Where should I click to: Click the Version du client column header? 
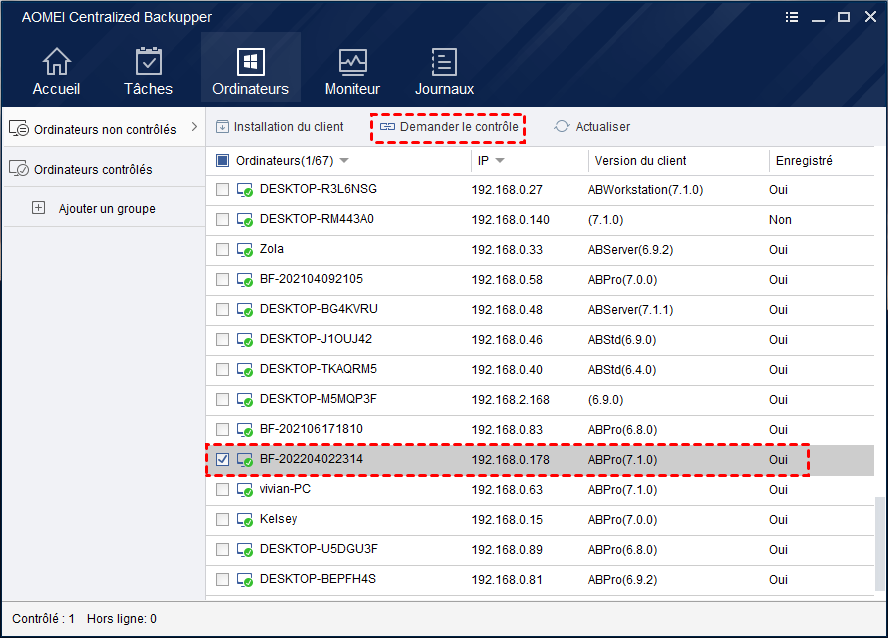(641, 161)
